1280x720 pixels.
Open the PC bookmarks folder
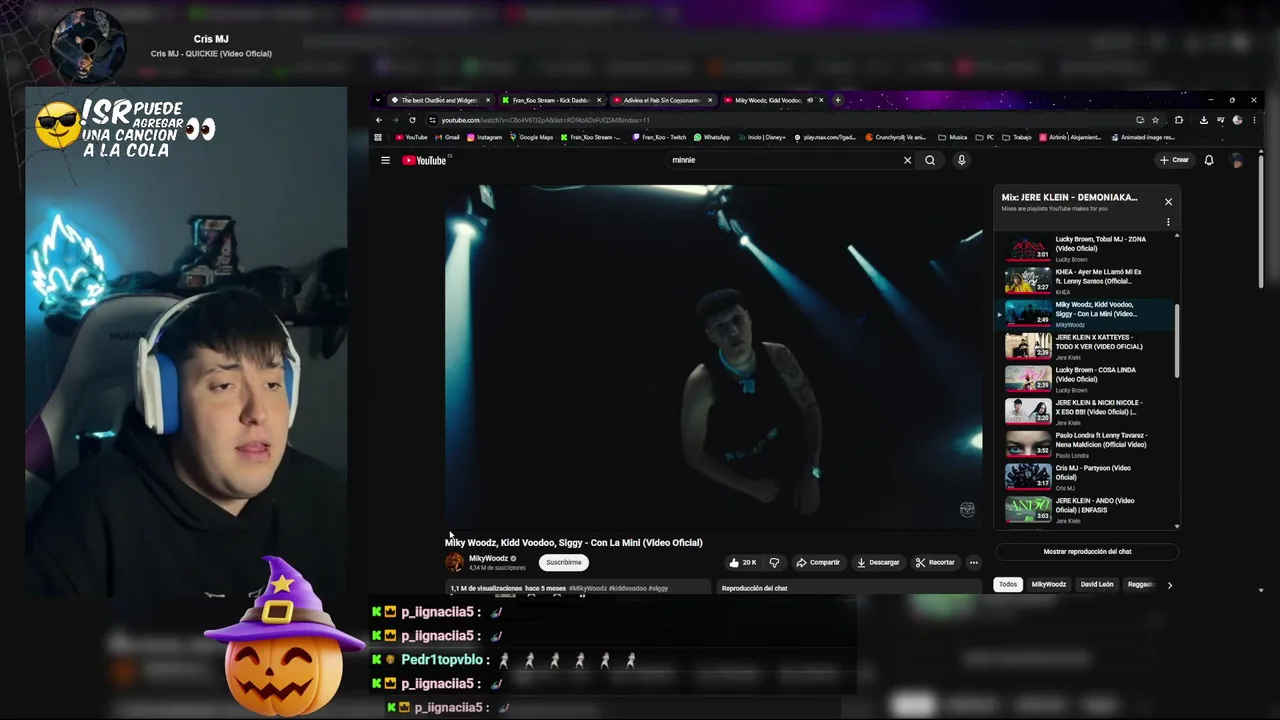coord(986,137)
